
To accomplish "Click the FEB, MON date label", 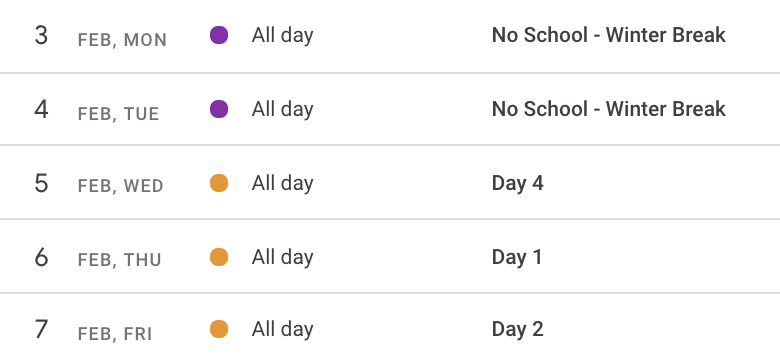I will coord(122,40).
